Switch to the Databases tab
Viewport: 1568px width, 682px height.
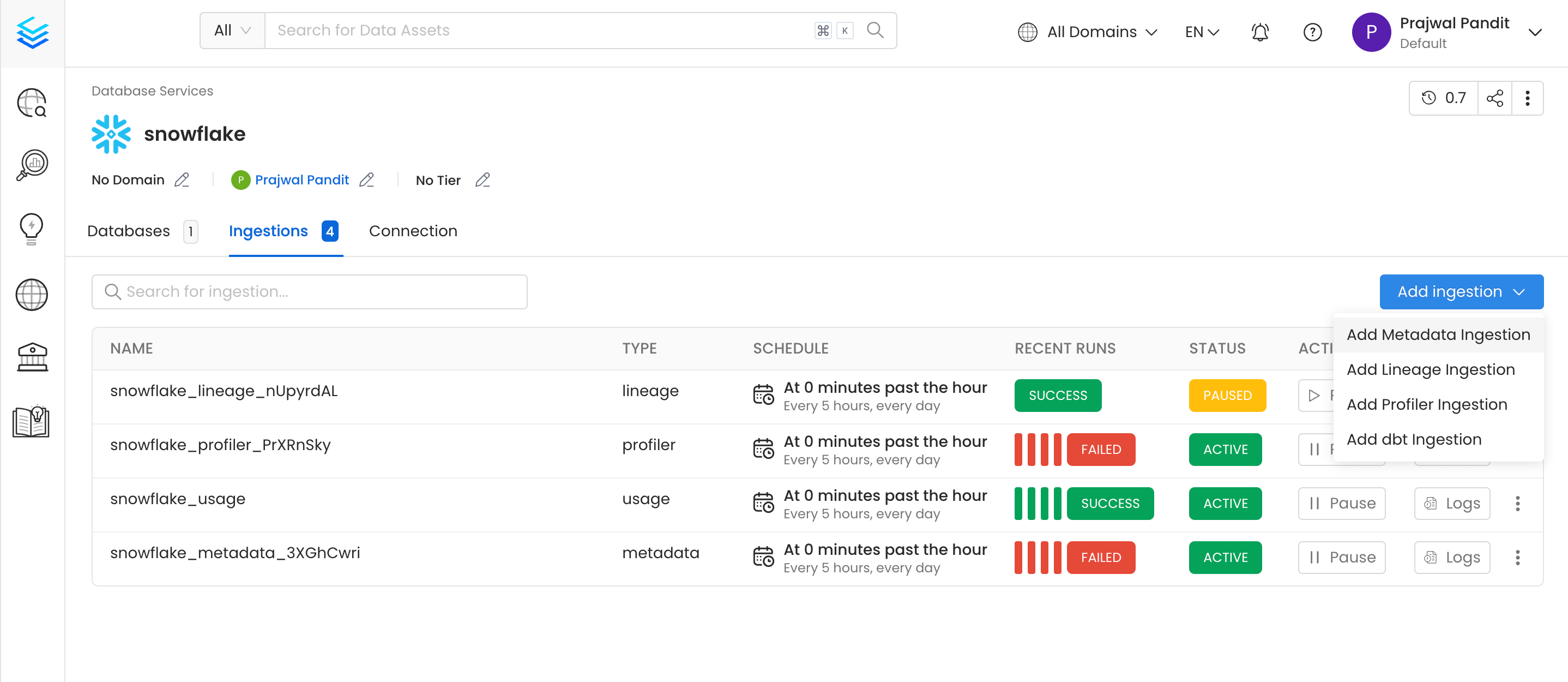pos(142,231)
